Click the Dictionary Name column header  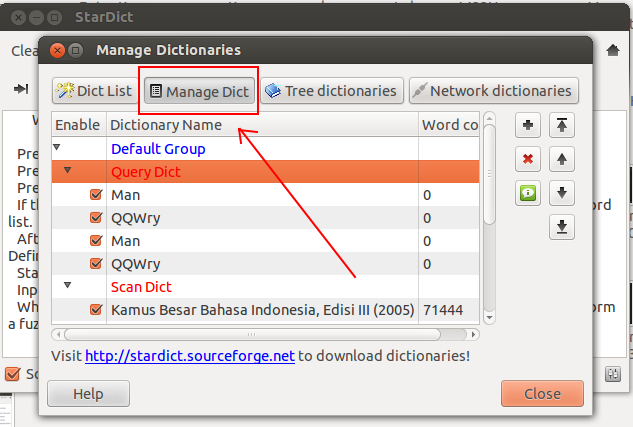(x=262, y=125)
